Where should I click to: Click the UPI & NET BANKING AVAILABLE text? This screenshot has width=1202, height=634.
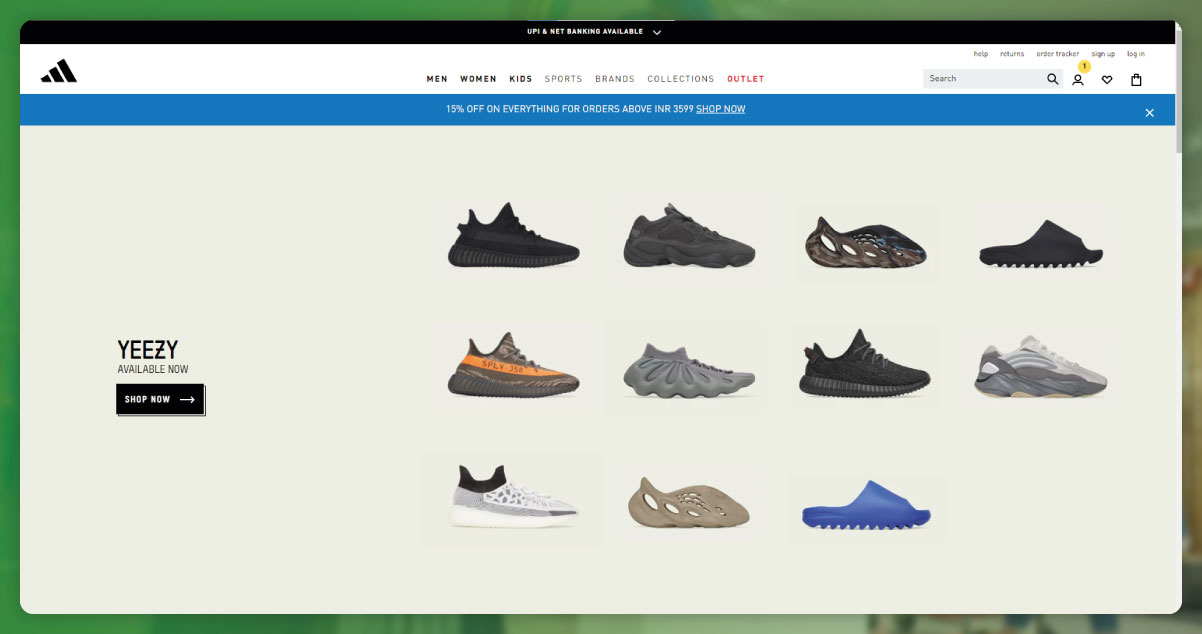(585, 32)
